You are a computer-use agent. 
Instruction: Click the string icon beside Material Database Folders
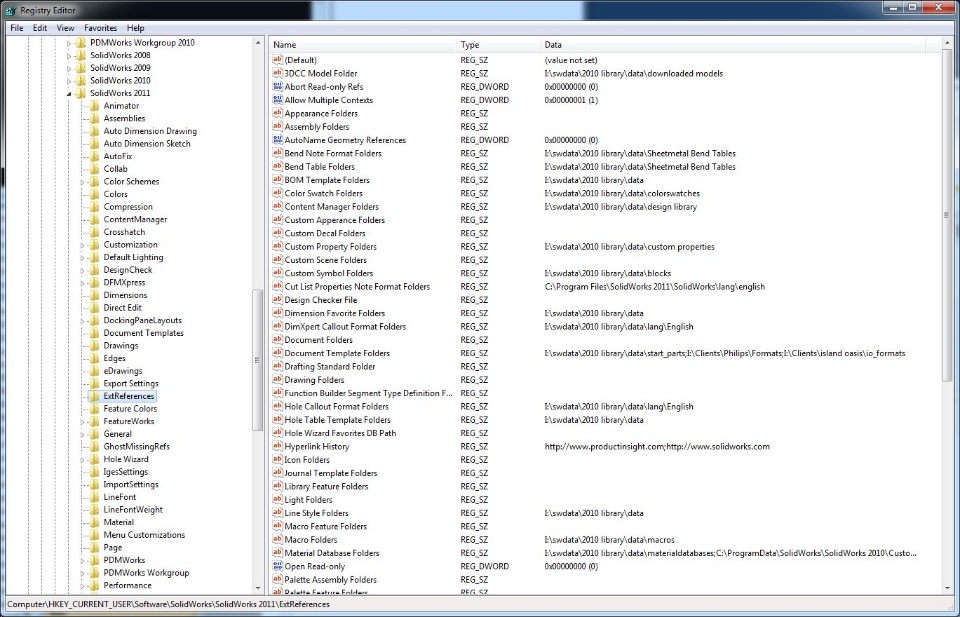[x=277, y=553]
